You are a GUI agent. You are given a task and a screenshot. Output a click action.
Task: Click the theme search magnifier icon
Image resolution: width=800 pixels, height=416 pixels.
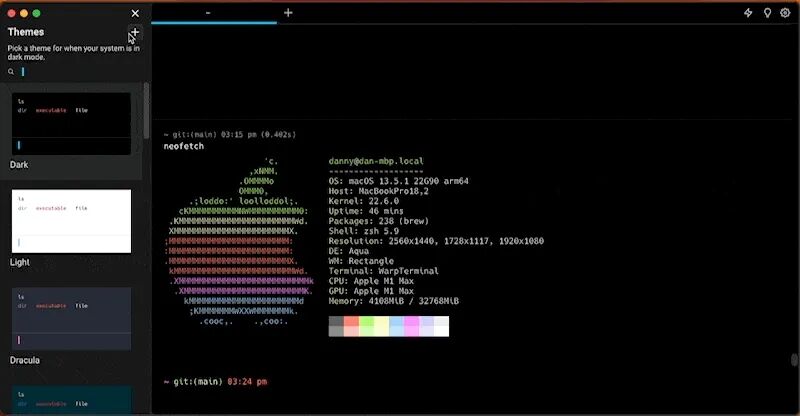(11, 72)
